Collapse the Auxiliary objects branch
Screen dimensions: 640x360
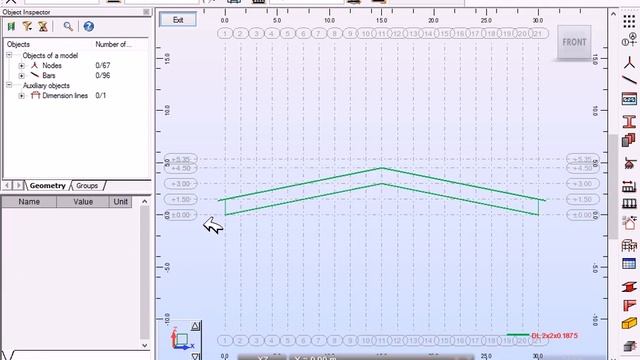point(9,85)
